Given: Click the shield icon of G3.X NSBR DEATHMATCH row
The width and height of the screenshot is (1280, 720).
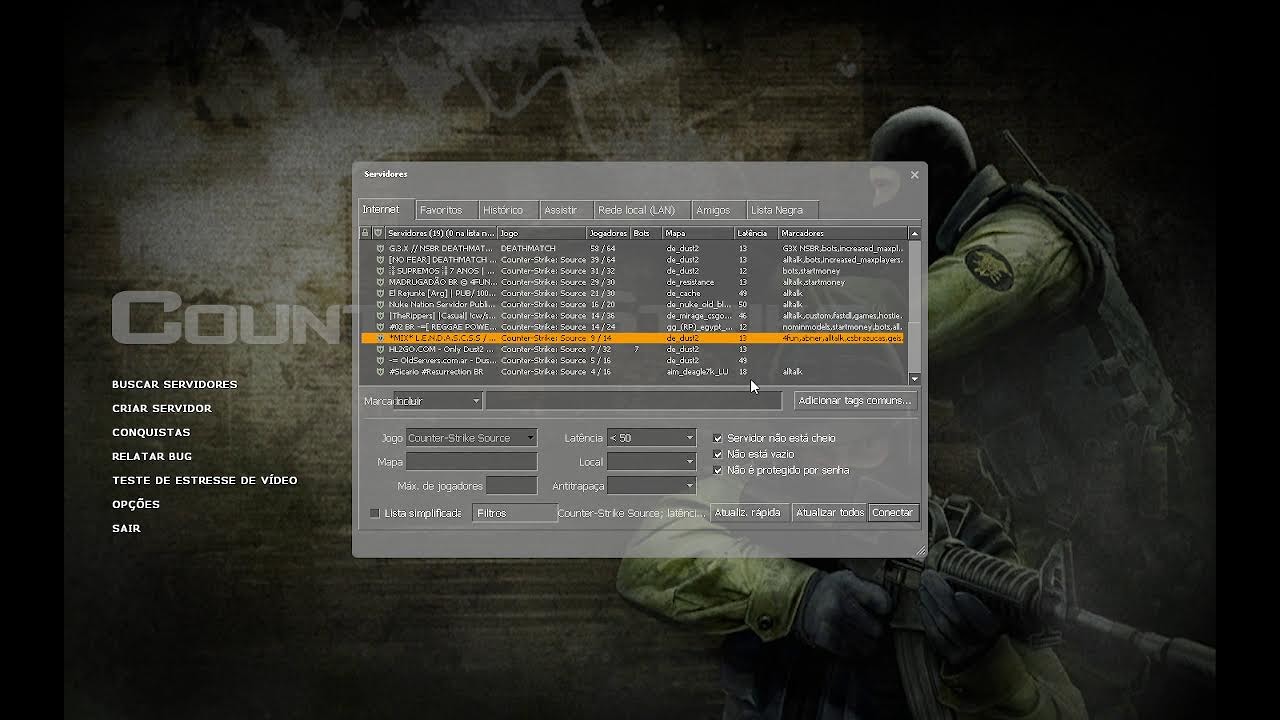Looking at the screenshot, I should coord(380,248).
